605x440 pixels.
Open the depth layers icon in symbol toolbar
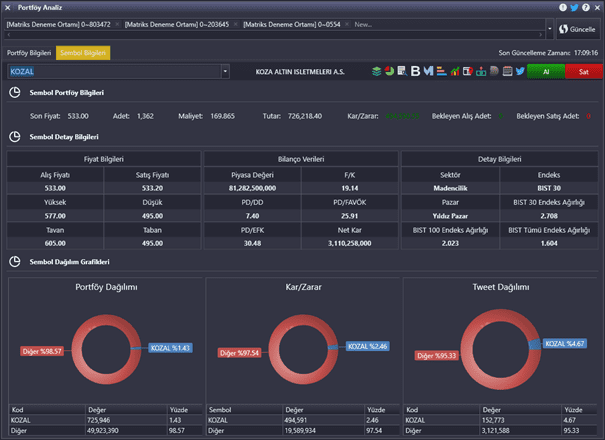376,71
